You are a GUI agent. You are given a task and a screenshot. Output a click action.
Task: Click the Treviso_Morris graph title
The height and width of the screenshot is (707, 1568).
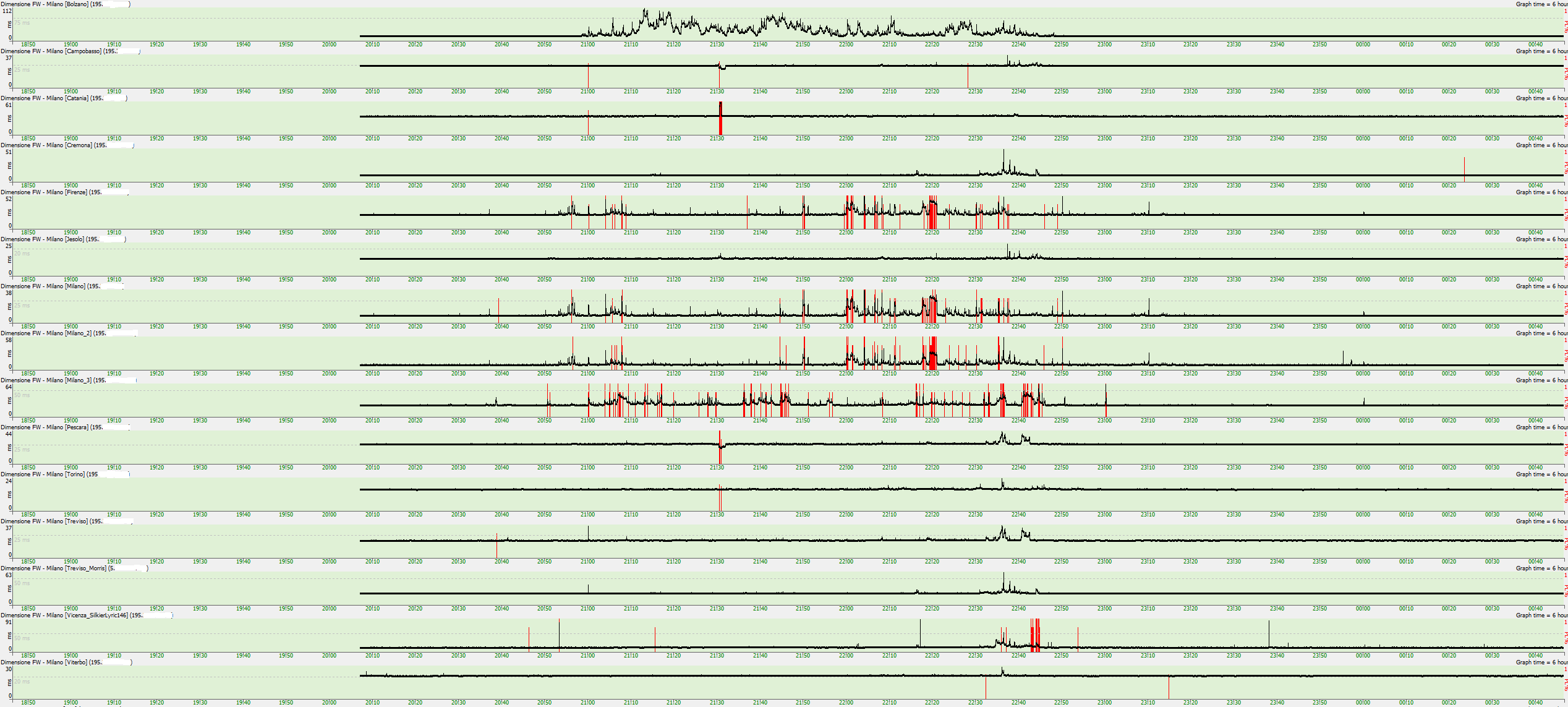[x=74, y=568]
